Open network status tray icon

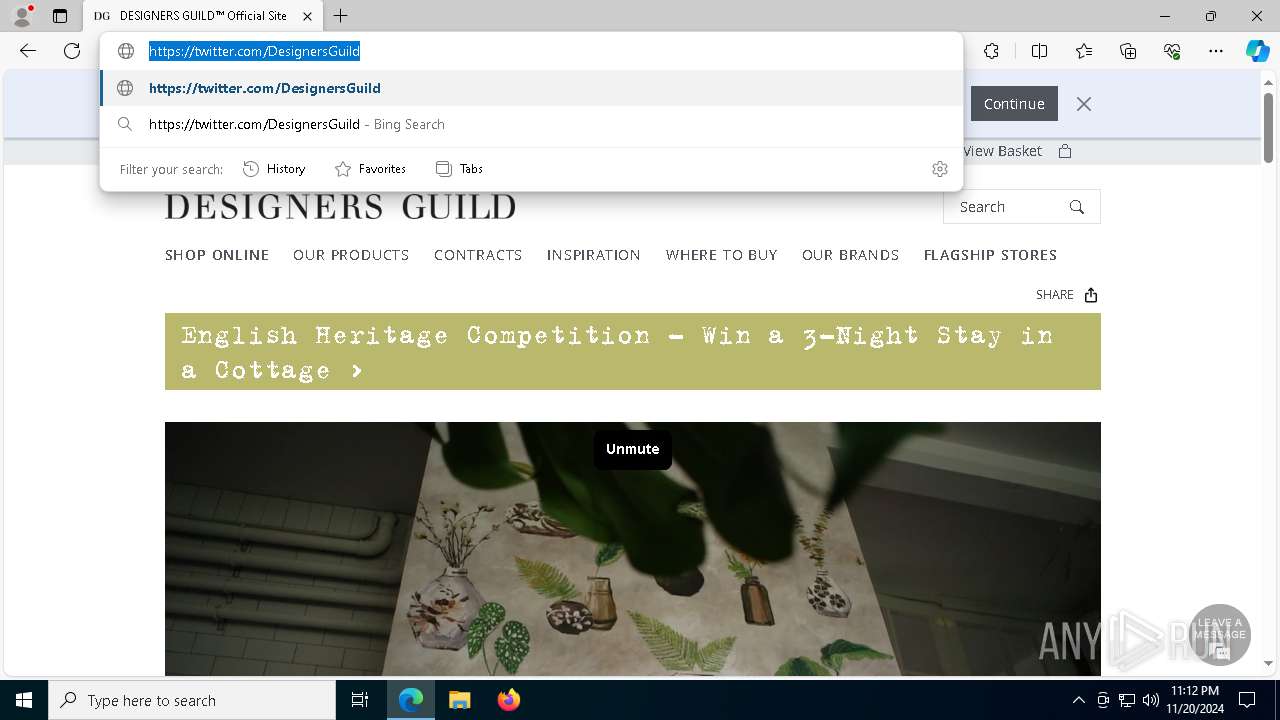[x=1127, y=700]
